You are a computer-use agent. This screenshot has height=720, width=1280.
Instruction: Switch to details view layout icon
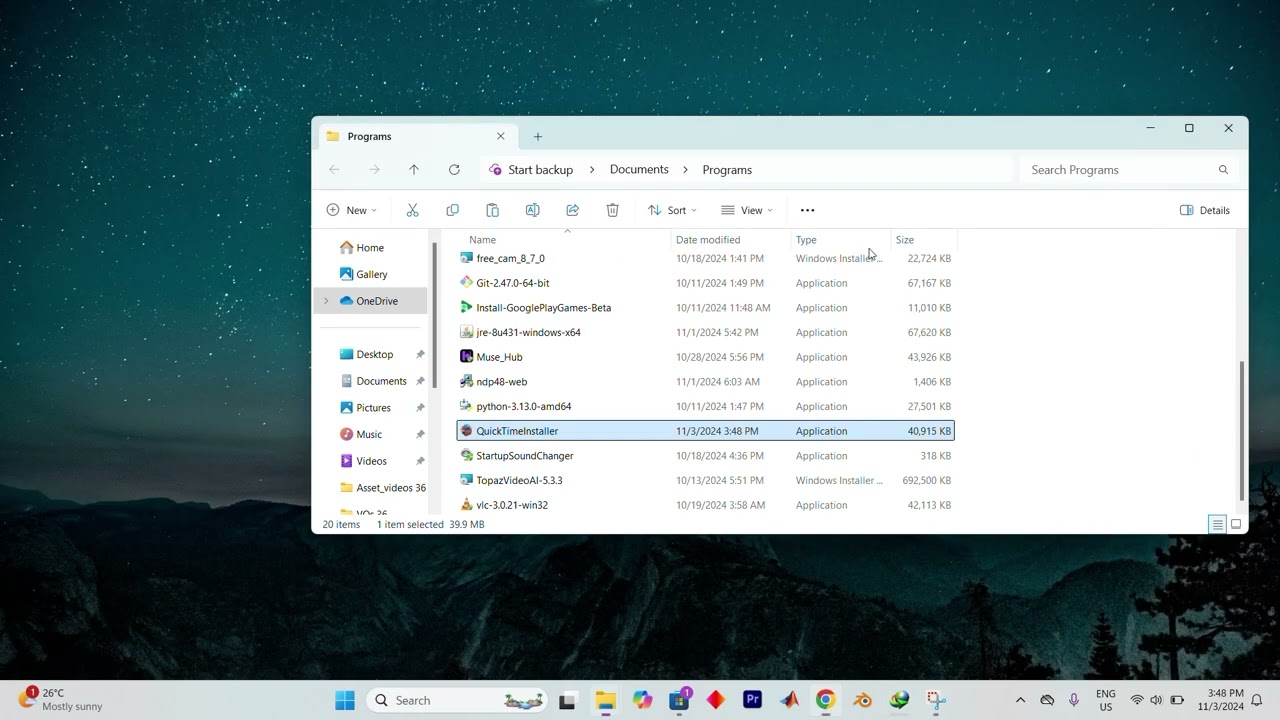(x=1217, y=524)
